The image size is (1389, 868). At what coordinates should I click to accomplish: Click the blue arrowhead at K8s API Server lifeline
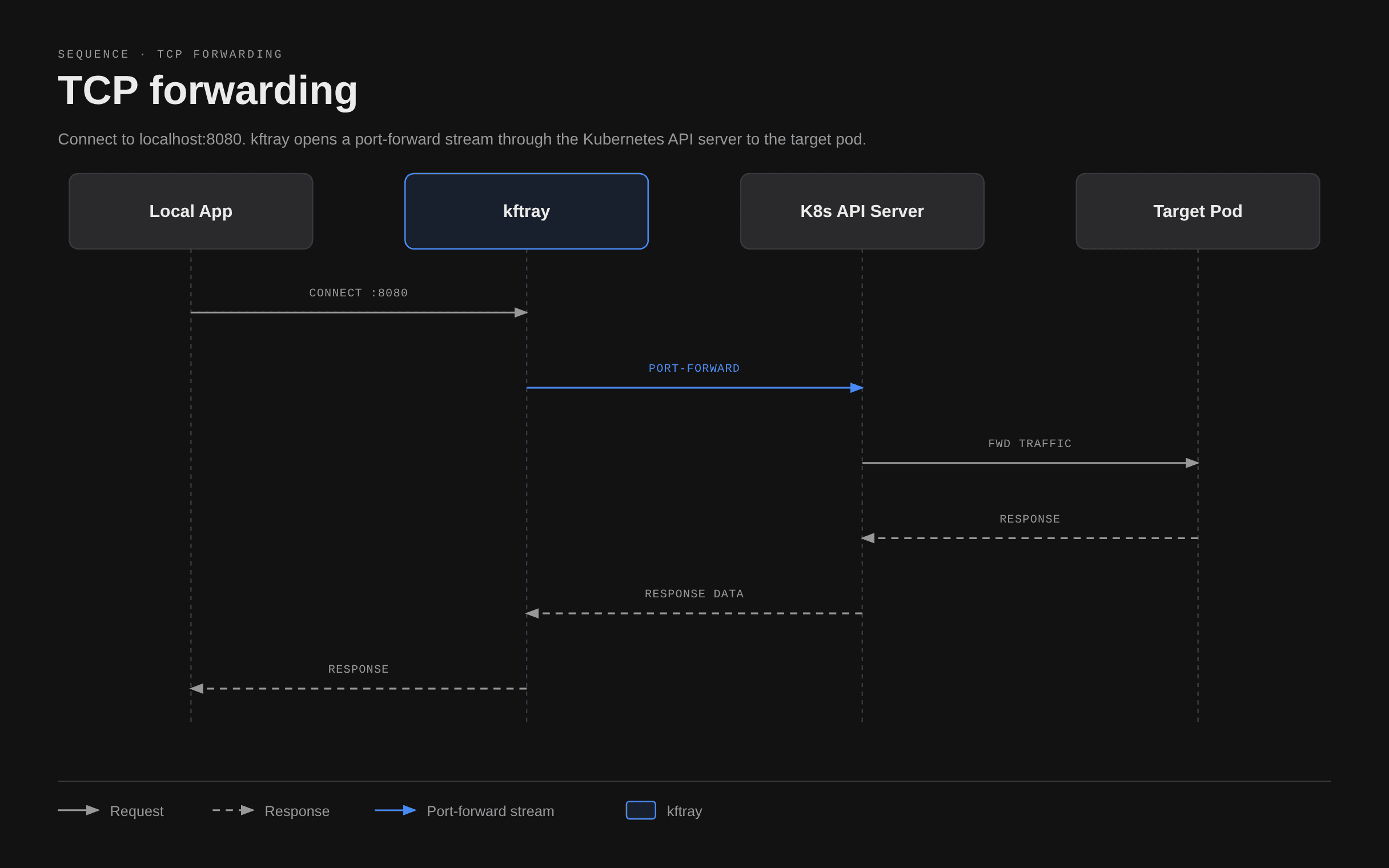[857, 388]
